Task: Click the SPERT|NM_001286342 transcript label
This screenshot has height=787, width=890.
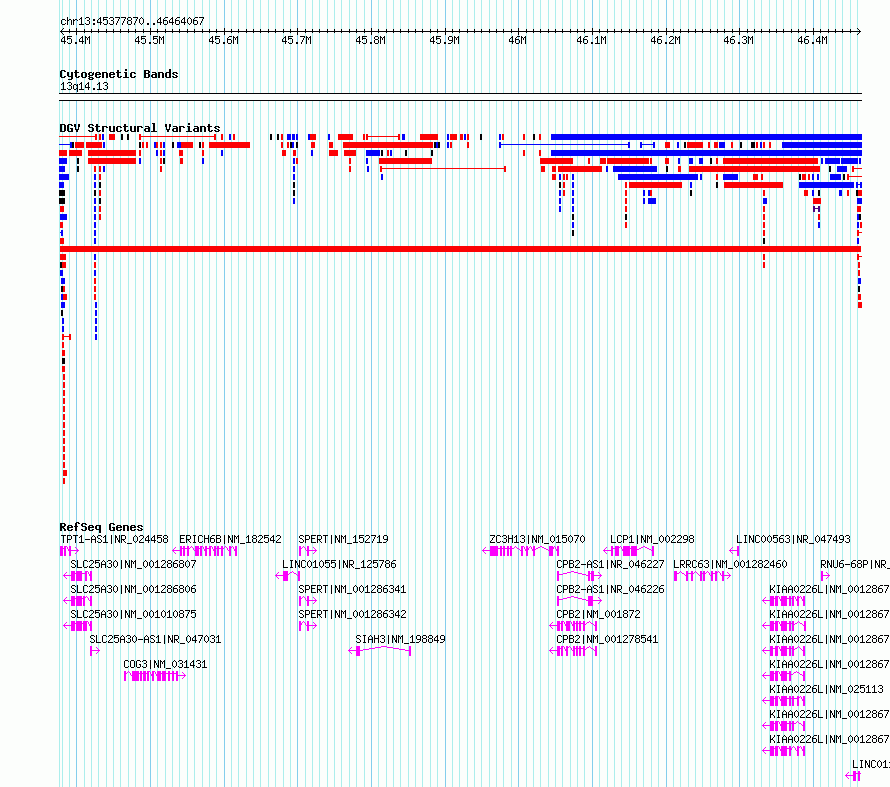Action: 352,614
